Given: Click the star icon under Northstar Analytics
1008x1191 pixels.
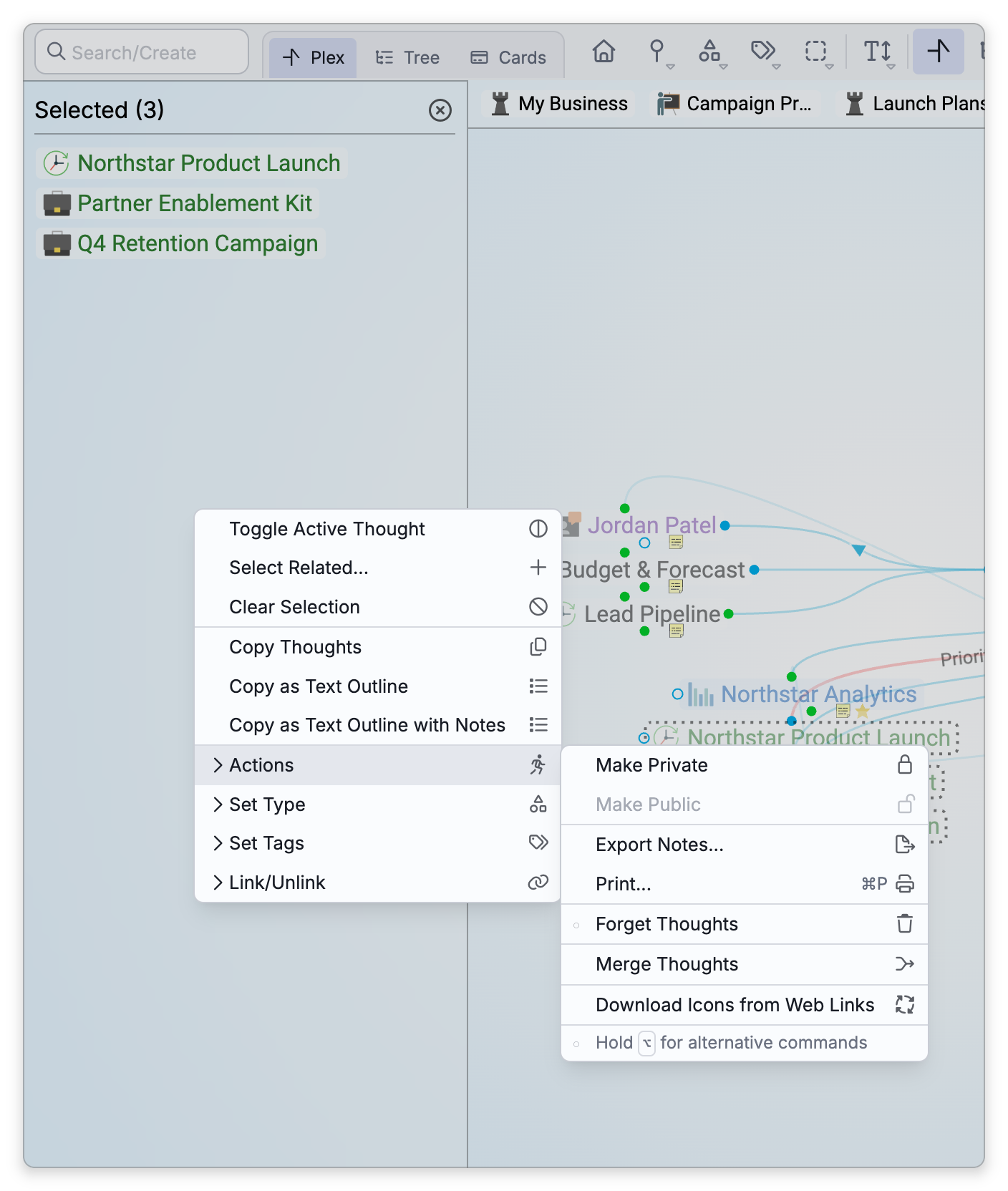Looking at the screenshot, I should click(x=863, y=711).
